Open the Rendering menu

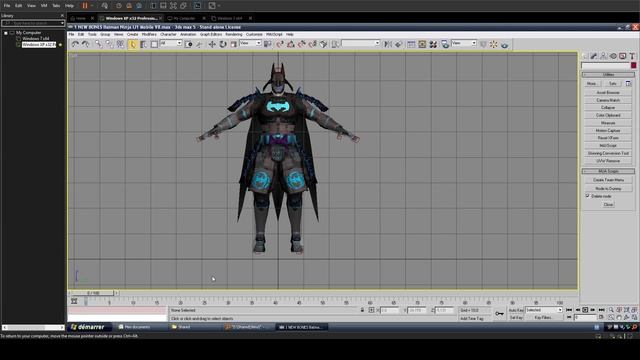point(234,35)
